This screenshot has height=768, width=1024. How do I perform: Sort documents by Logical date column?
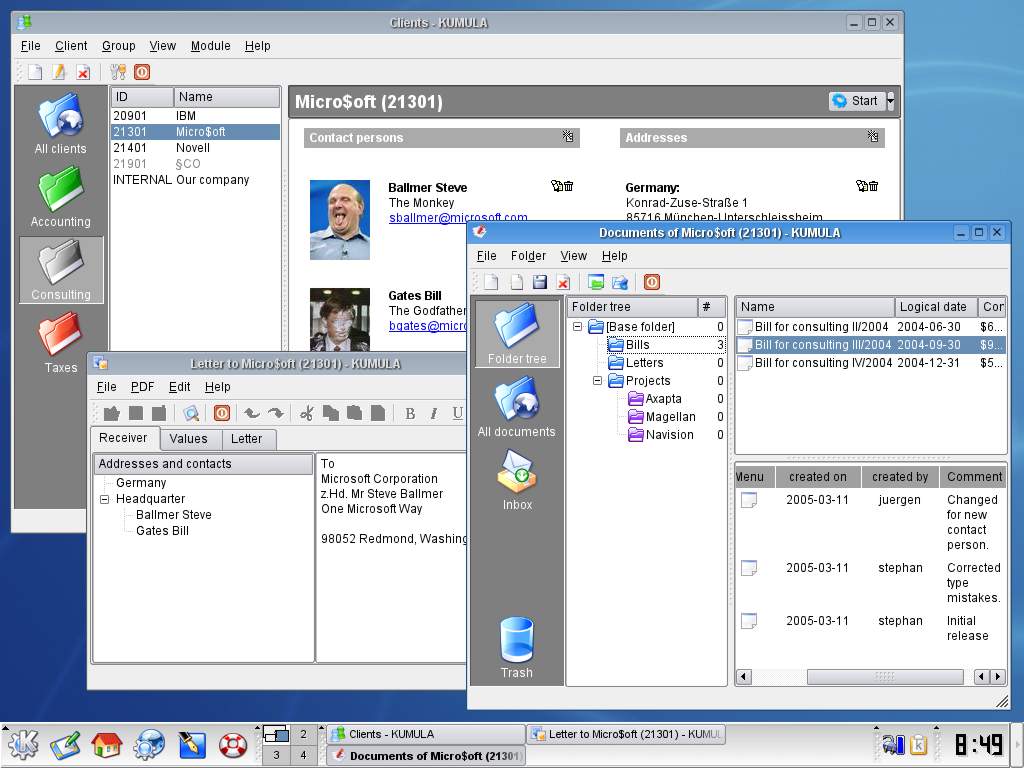point(935,307)
